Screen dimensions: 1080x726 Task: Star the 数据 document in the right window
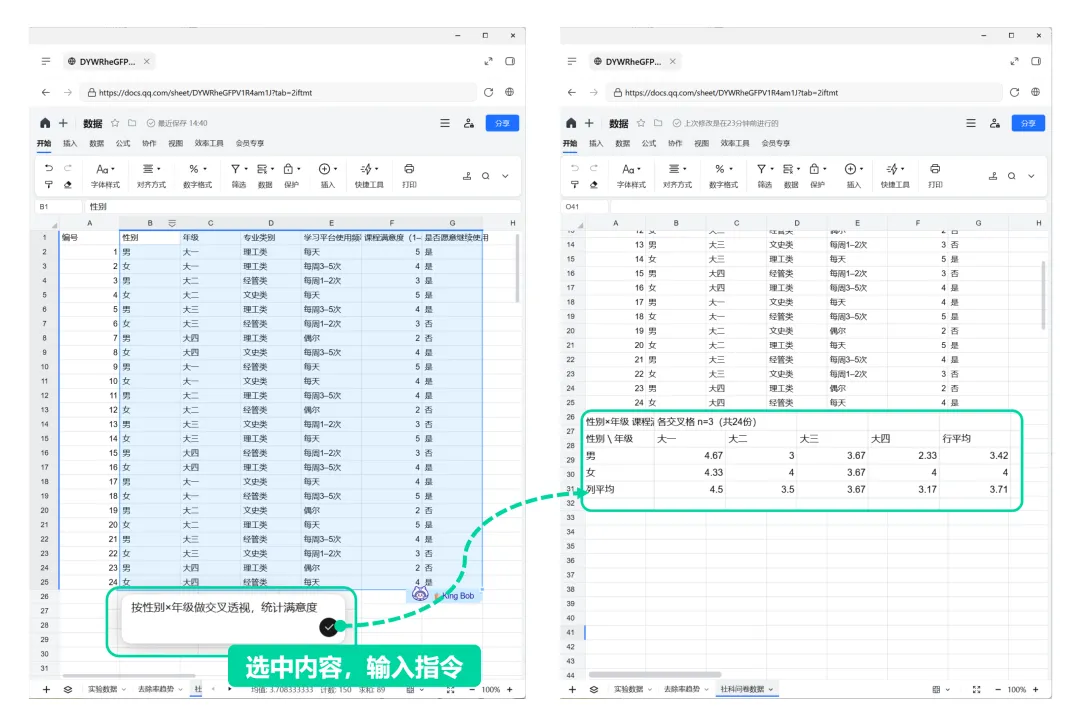[x=641, y=123]
